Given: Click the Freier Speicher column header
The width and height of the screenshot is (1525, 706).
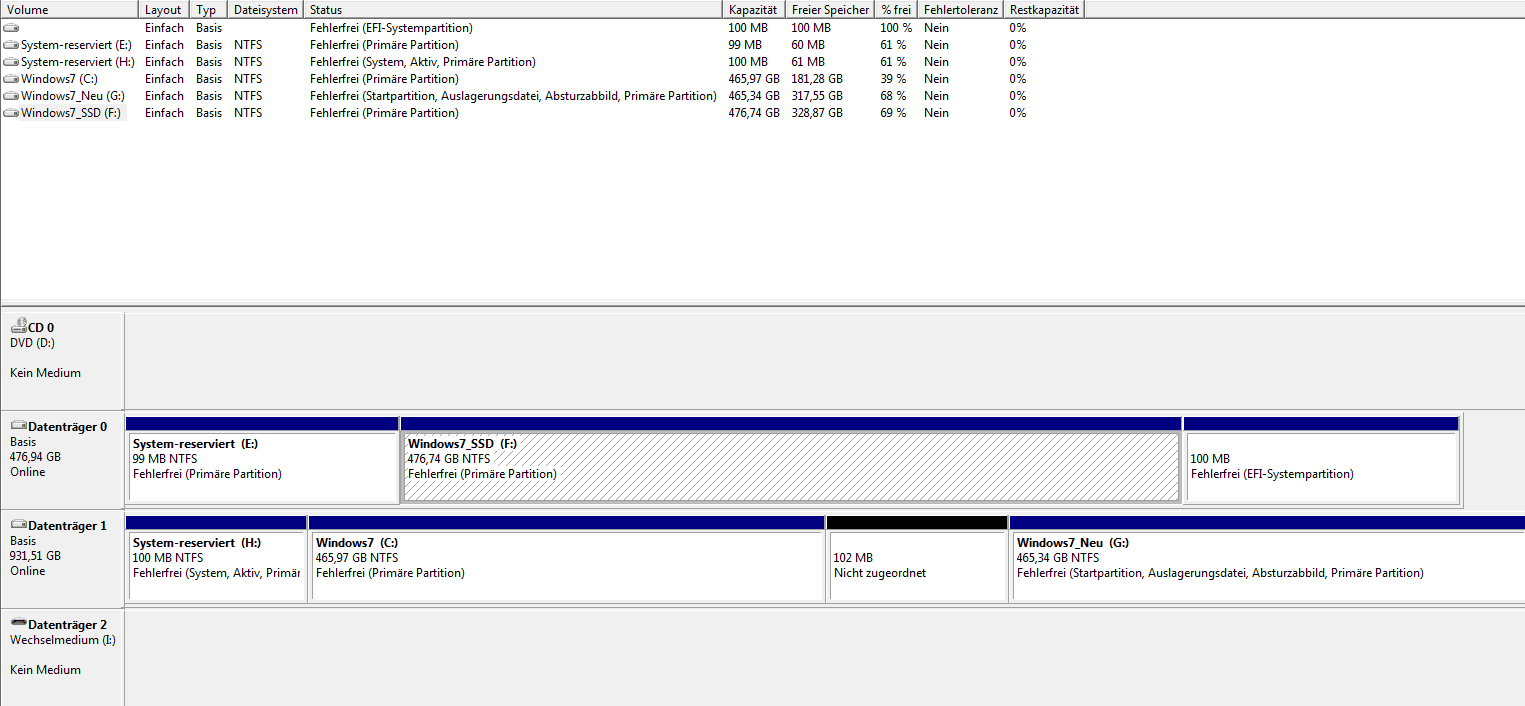Looking at the screenshot, I should [x=830, y=9].
